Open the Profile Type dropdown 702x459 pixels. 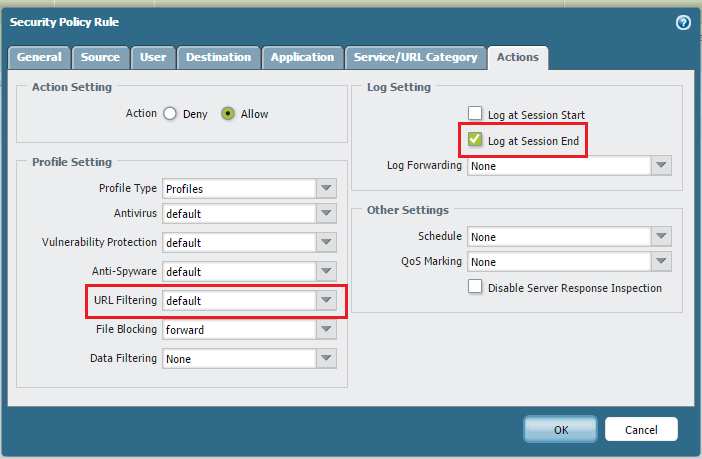(x=327, y=189)
